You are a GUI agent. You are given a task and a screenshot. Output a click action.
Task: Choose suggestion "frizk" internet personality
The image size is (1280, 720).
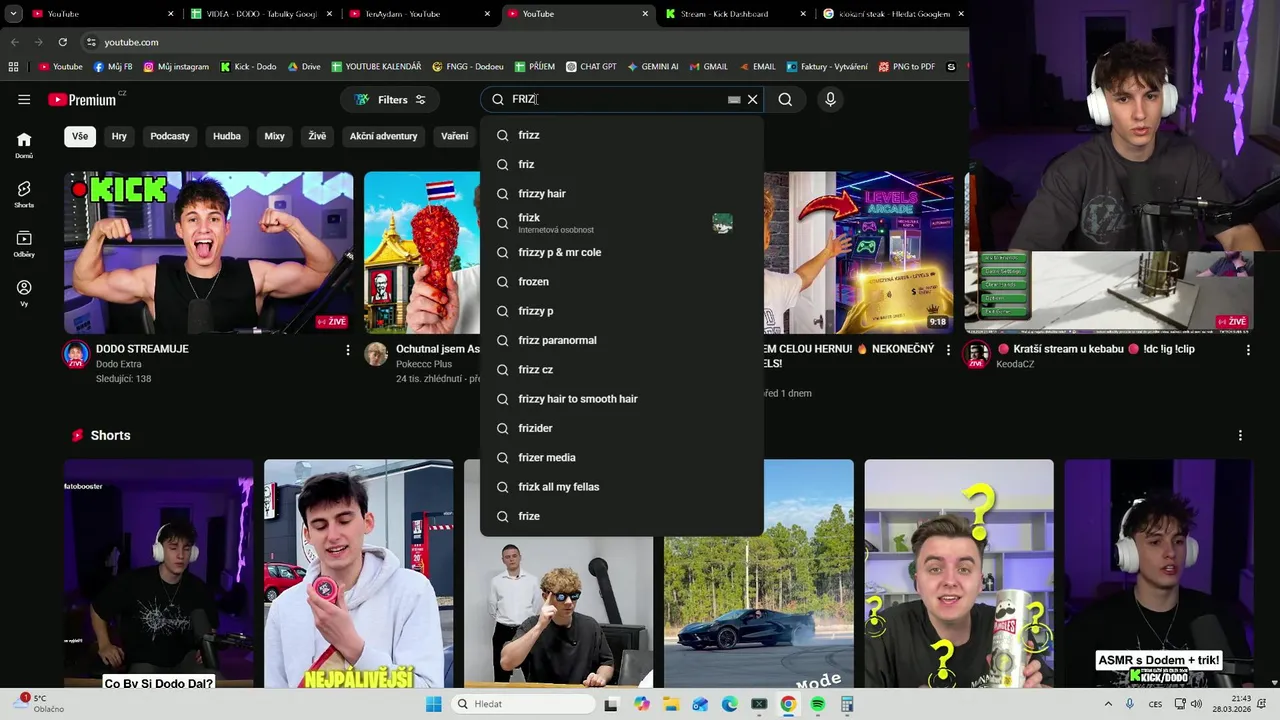click(x=621, y=223)
